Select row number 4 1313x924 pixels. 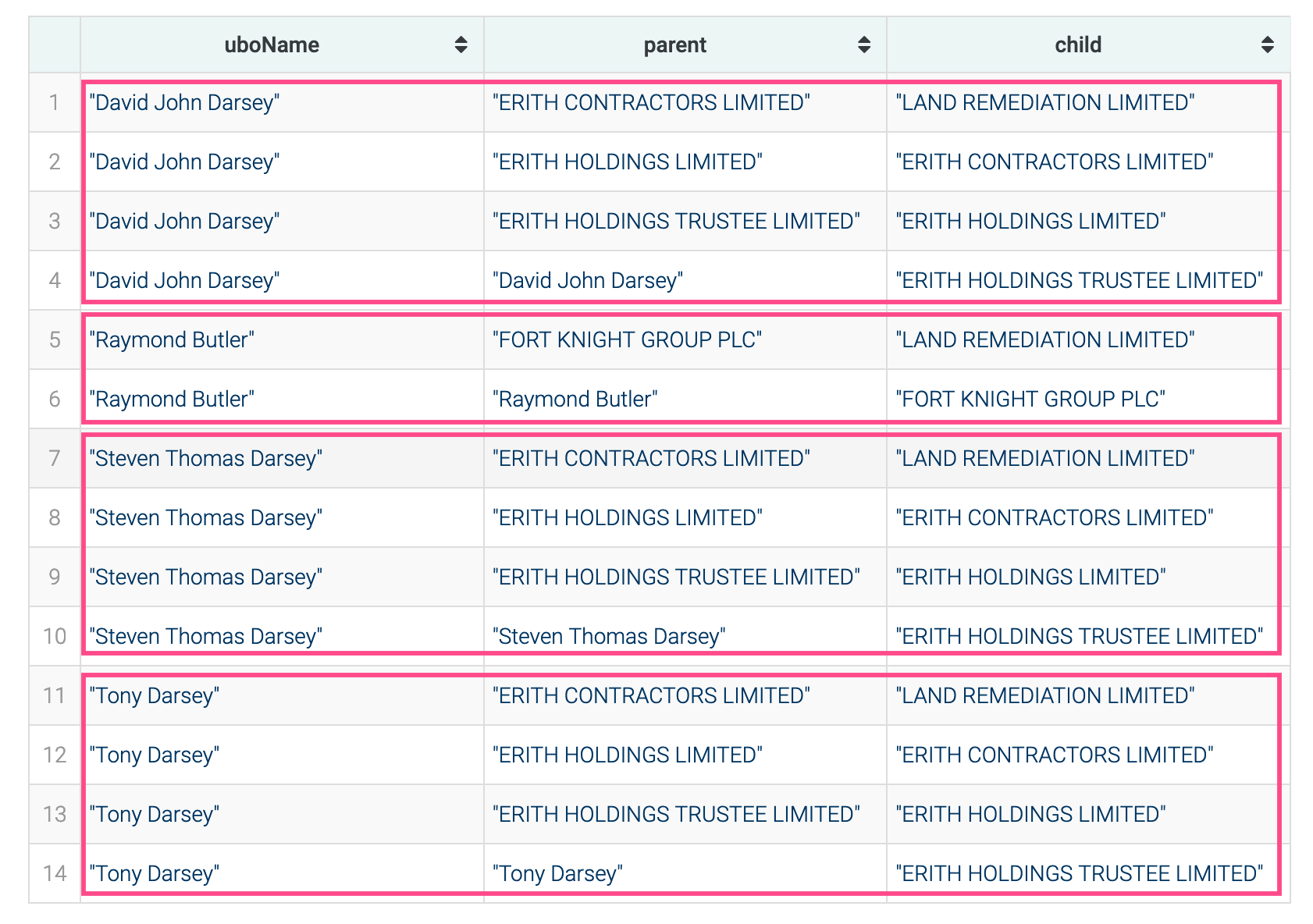tap(55, 280)
